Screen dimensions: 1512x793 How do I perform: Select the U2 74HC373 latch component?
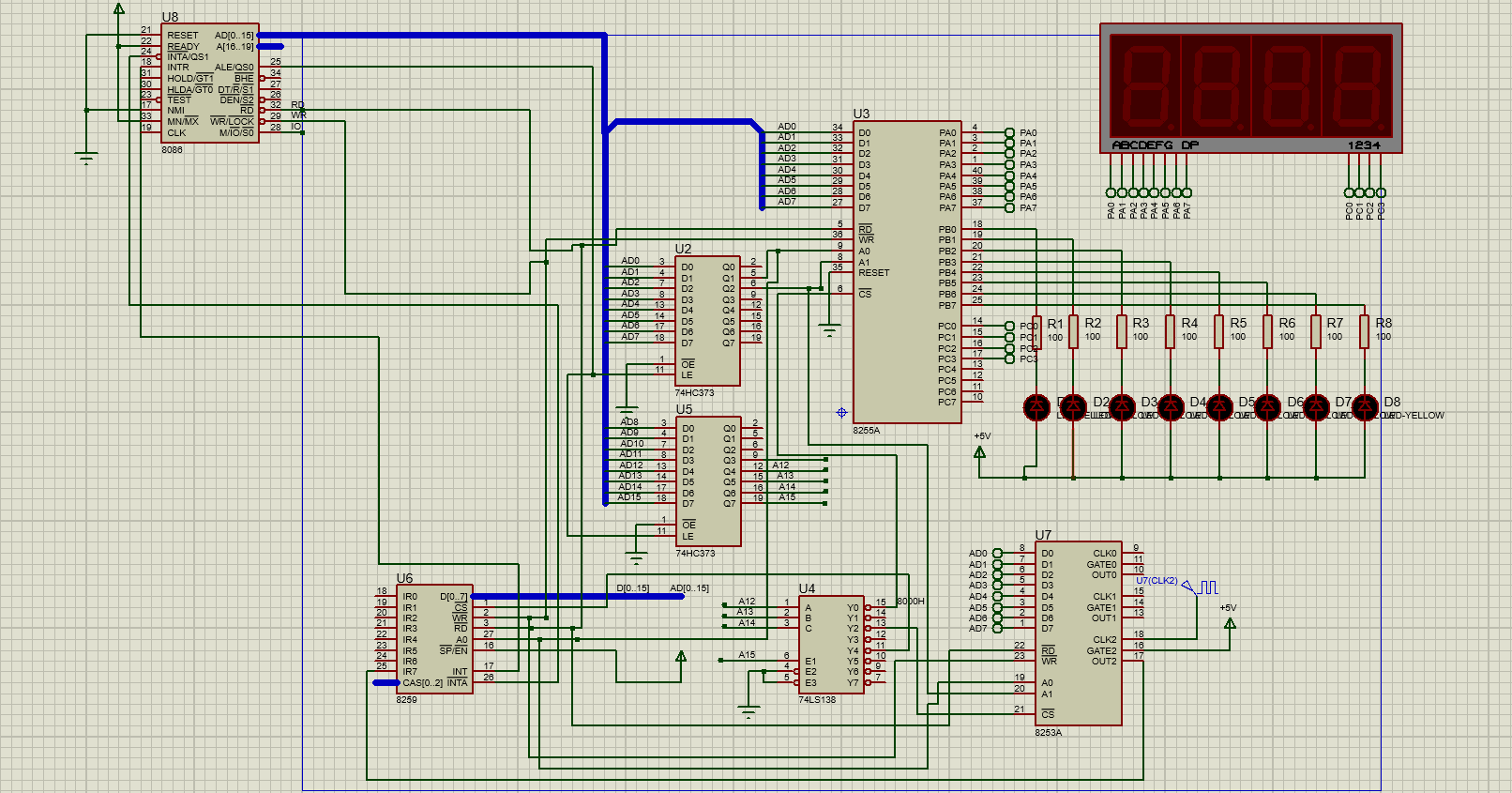coord(707,320)
